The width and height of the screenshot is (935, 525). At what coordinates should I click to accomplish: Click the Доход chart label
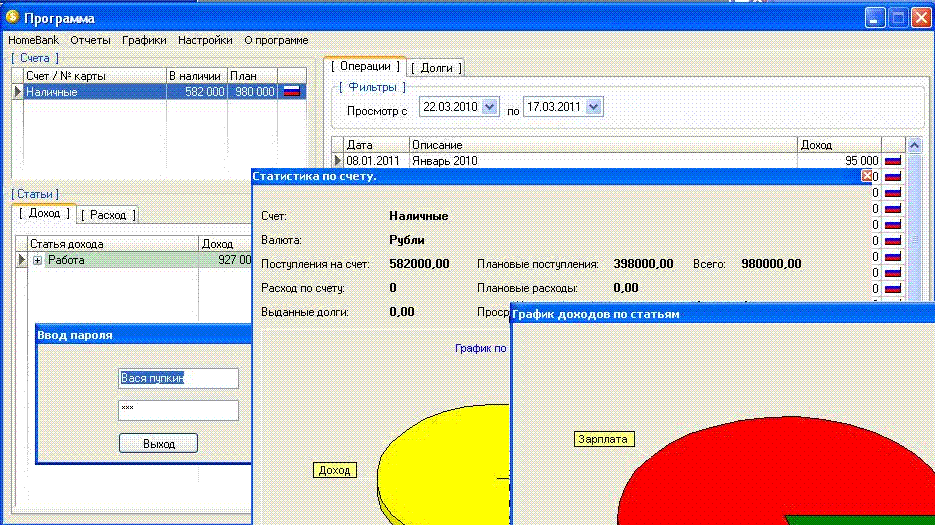tap(334, 470)
